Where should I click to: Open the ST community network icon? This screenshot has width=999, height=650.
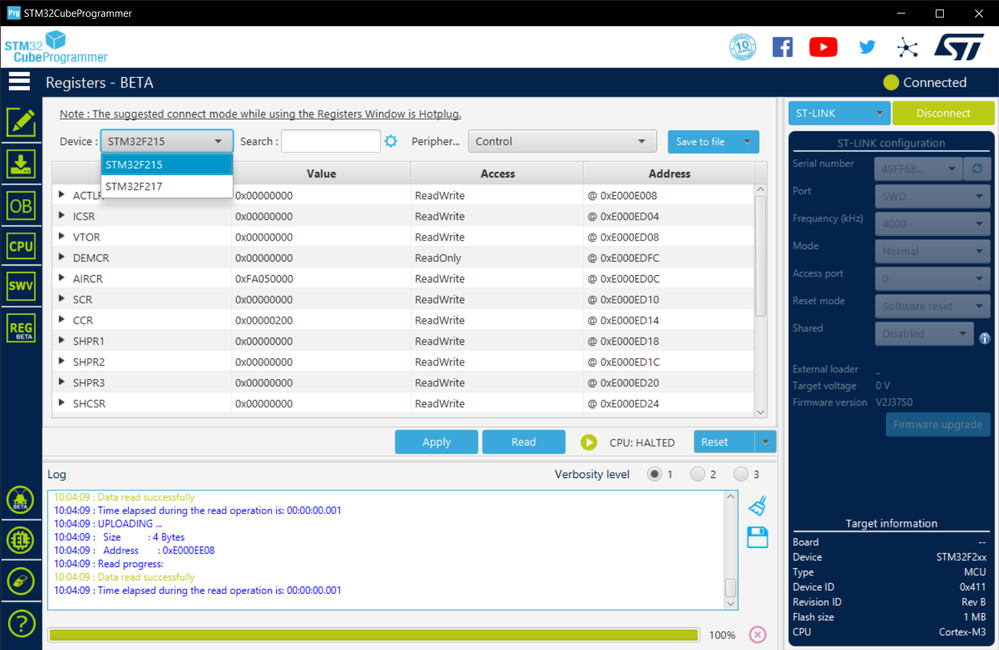pos(907,47)
